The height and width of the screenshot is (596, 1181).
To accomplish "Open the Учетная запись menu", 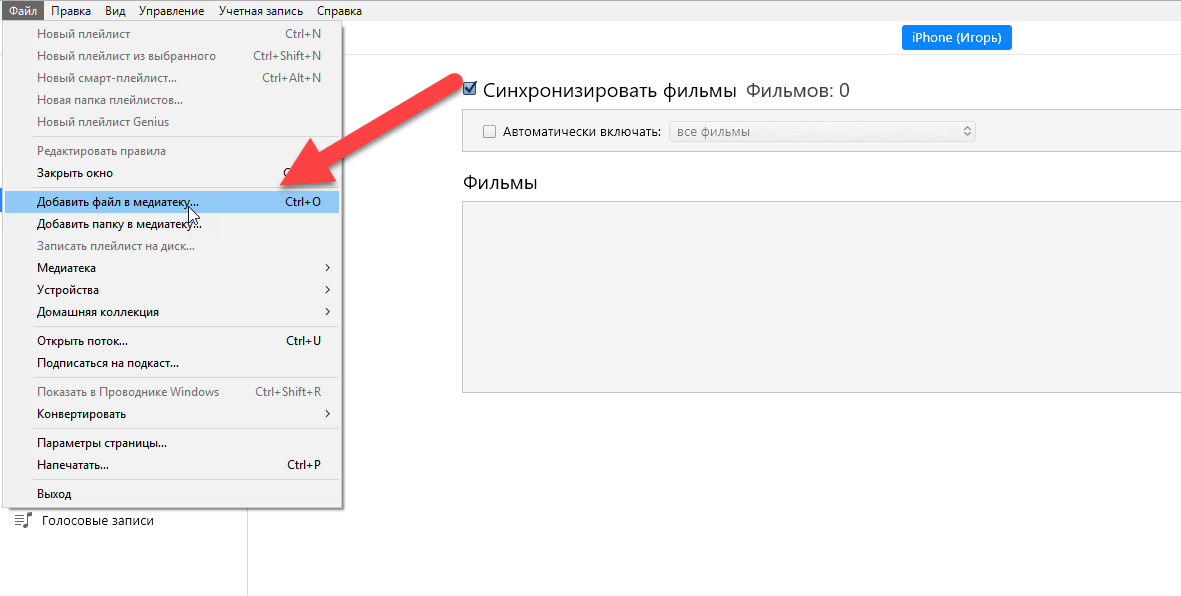I will pos(261,11).
